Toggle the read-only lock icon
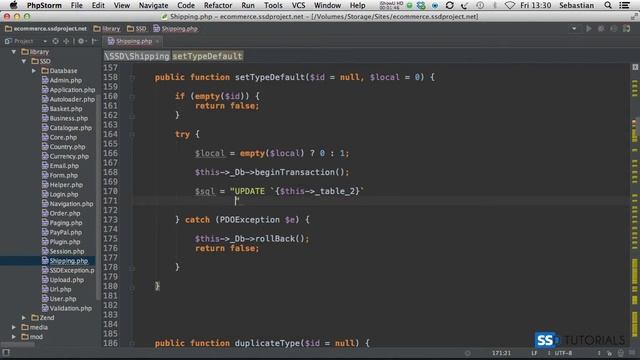This screenshot has width=640, height=360. click(x=609, y=353)
